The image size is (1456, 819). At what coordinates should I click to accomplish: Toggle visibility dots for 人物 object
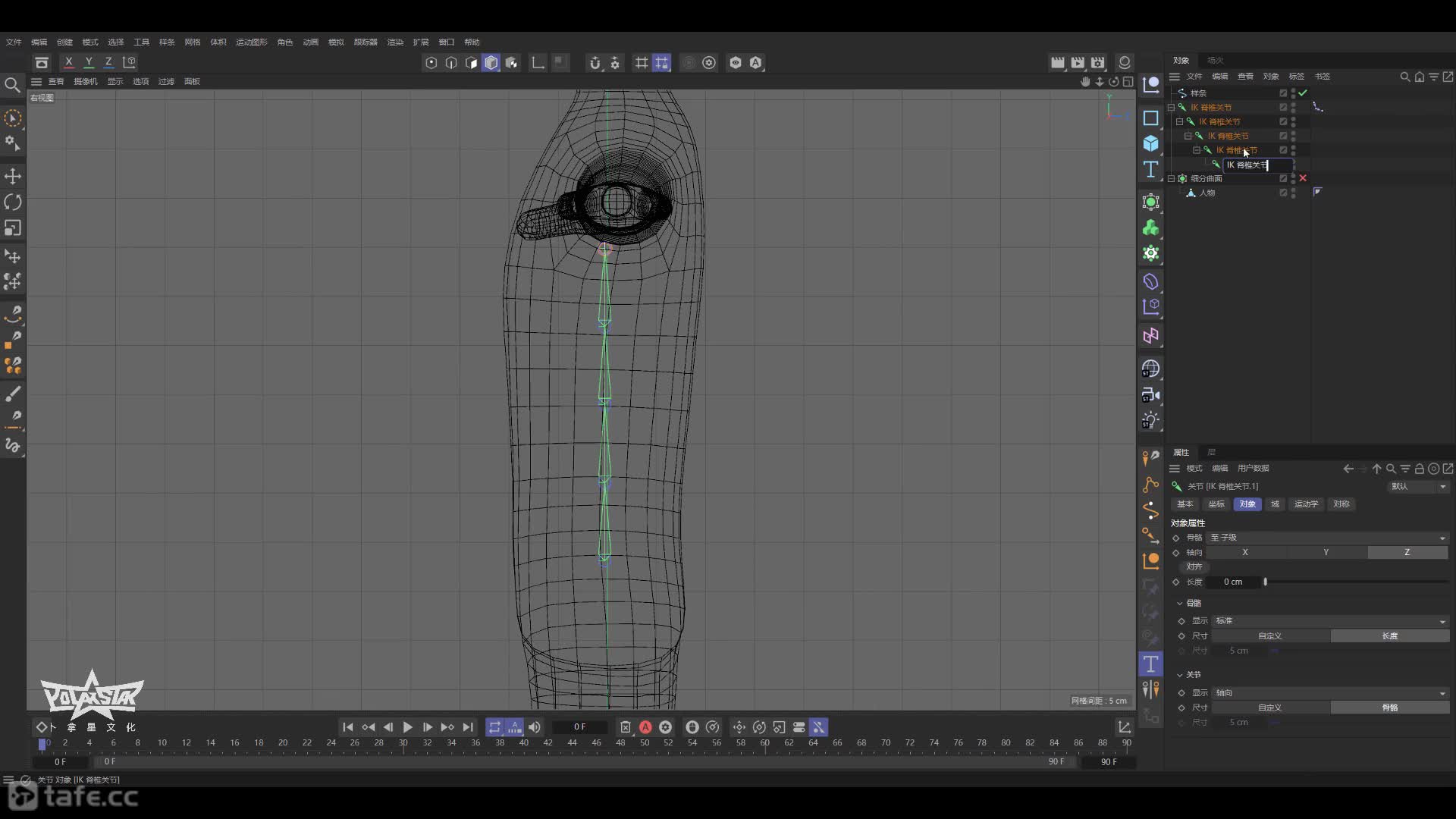pos(1293,193)
